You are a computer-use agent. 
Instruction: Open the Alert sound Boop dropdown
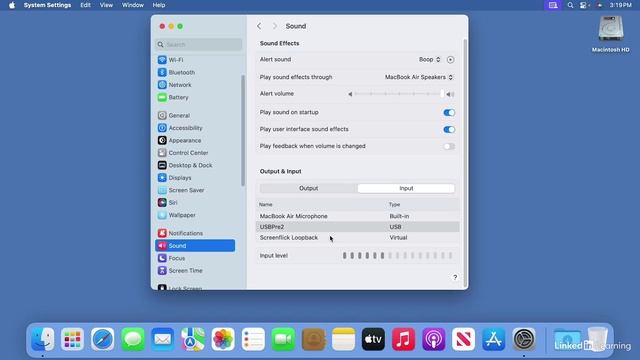coord(429,60)
